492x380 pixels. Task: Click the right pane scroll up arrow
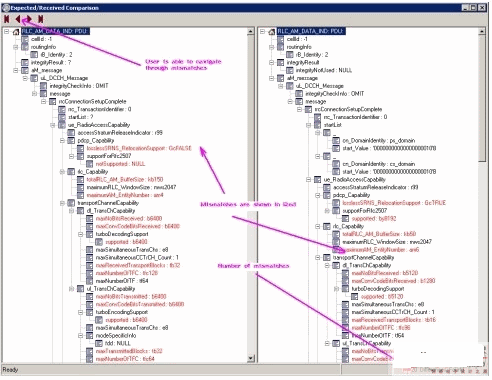pos(482,31)
